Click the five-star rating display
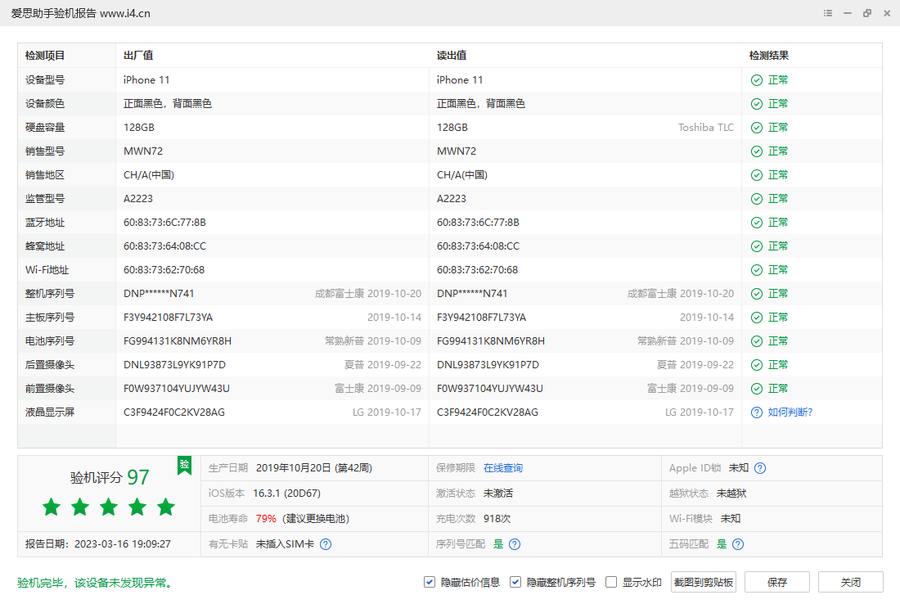Viewport: 900px width, 613px height. click(108, 507)
